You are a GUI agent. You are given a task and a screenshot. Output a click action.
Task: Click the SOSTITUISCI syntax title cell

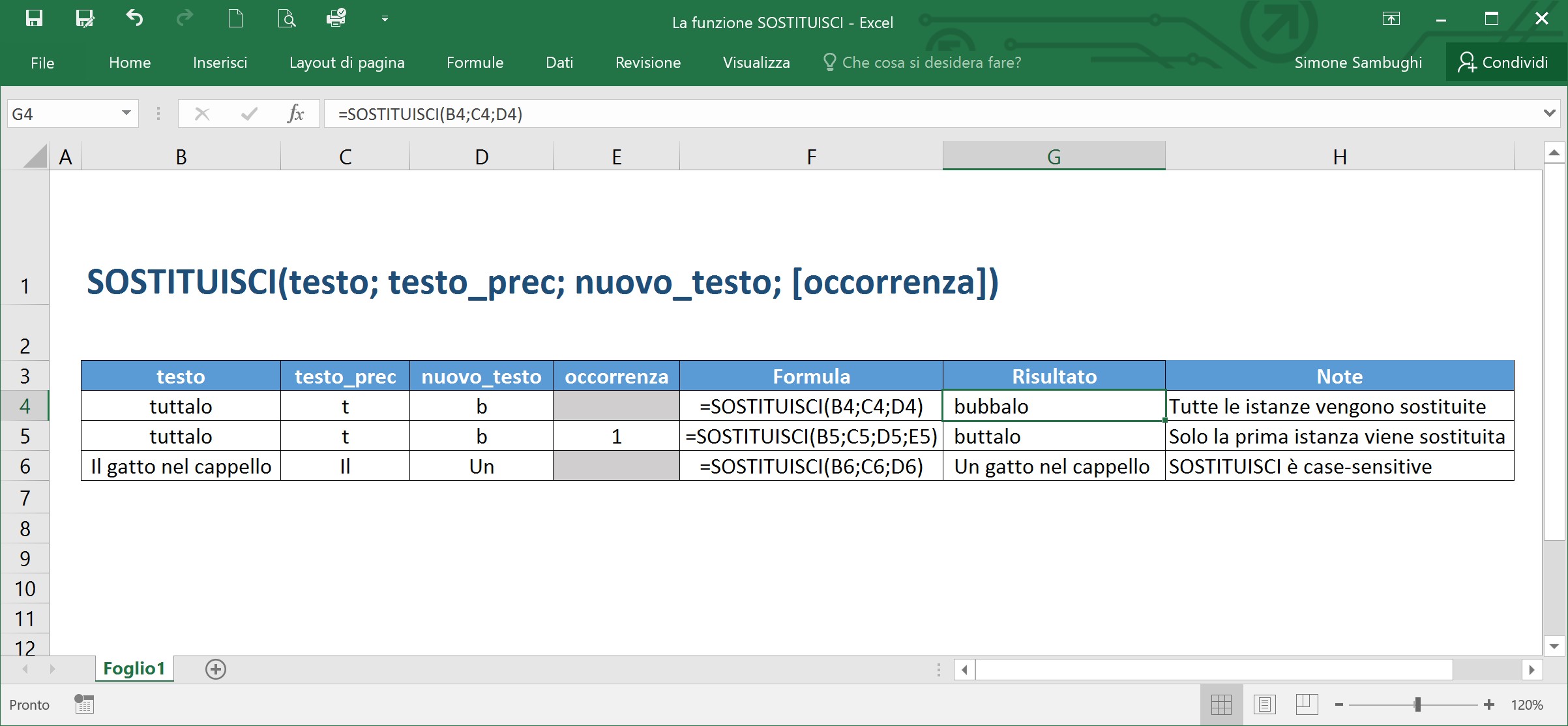point(542,282)
